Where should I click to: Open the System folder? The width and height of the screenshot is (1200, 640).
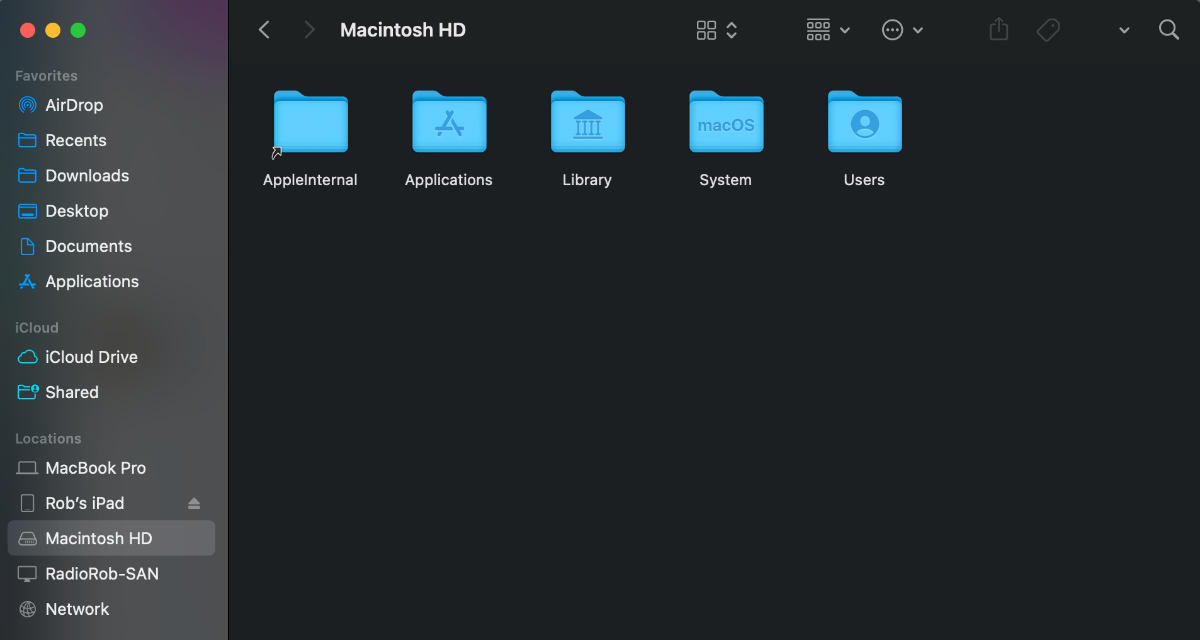(x=725, y=122)
